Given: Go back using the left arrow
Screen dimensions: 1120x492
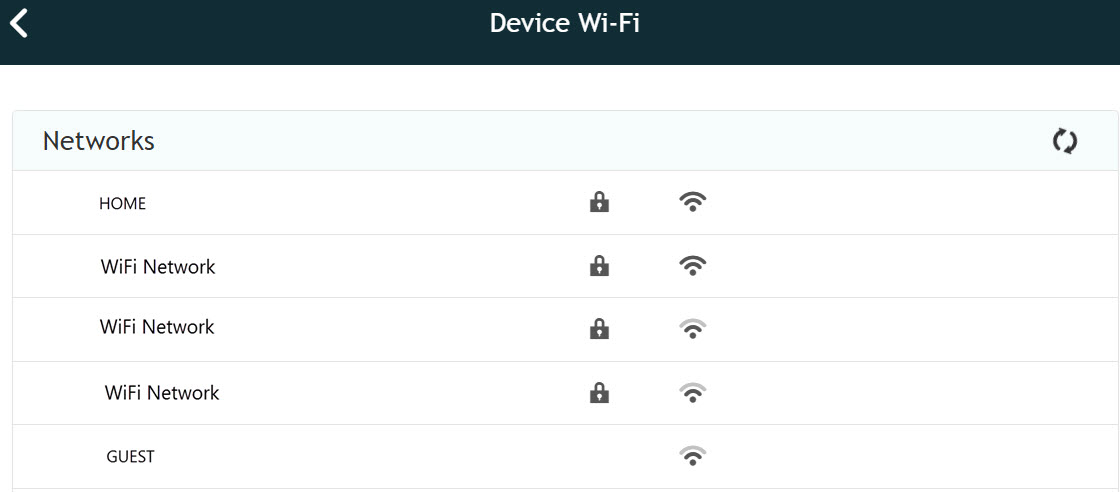Looking at the screenshot, I should tap(19, 23).
